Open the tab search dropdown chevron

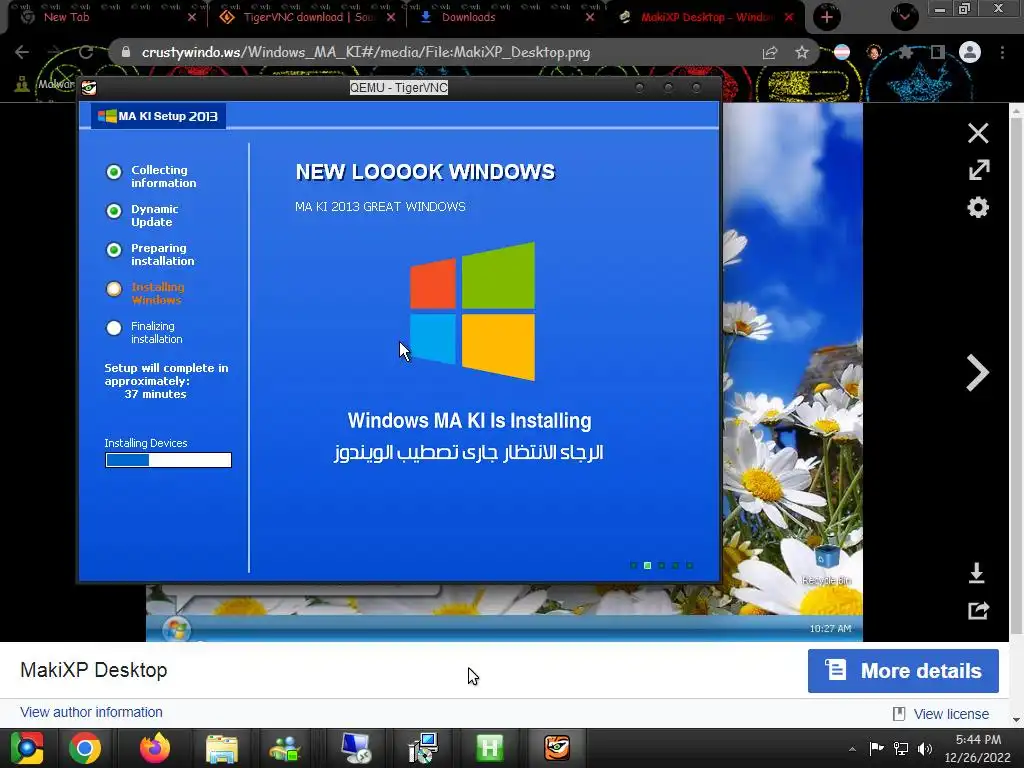(904, 18)
